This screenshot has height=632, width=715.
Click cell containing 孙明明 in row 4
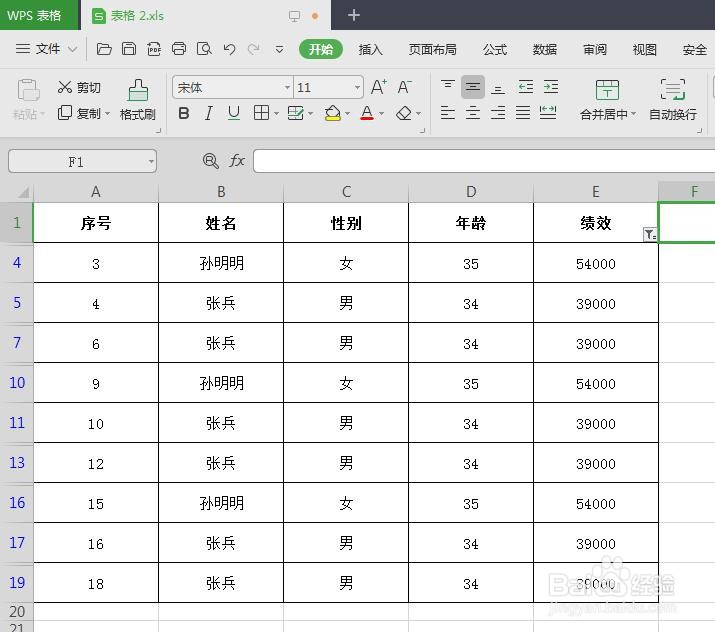click(x=221, y=263)
